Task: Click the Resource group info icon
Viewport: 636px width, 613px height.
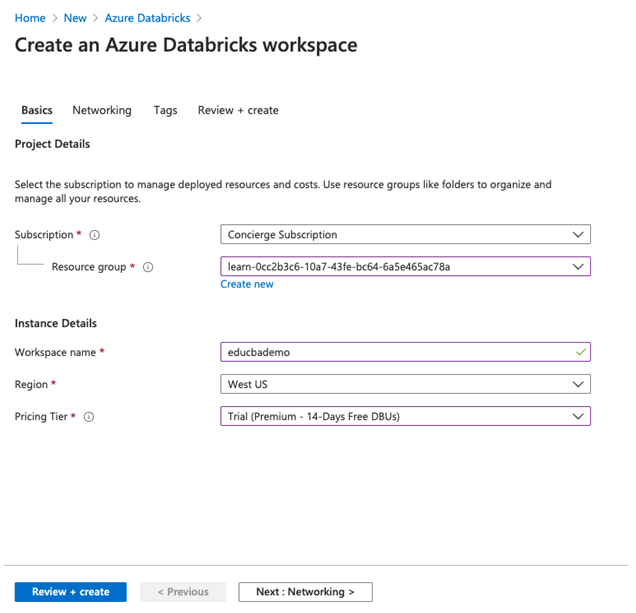Action: [148, 267]
